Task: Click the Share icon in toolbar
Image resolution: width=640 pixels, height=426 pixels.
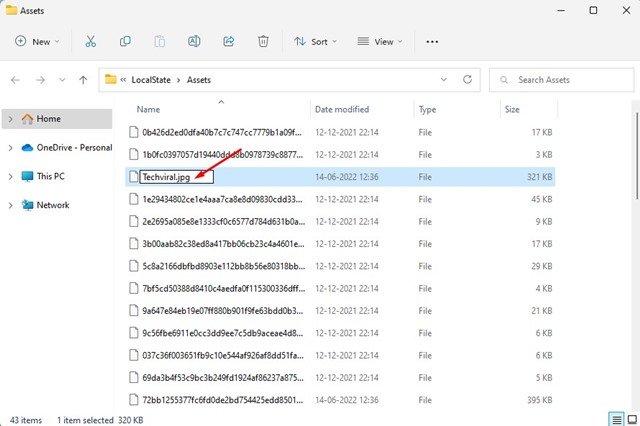Action: click(229, 41)
